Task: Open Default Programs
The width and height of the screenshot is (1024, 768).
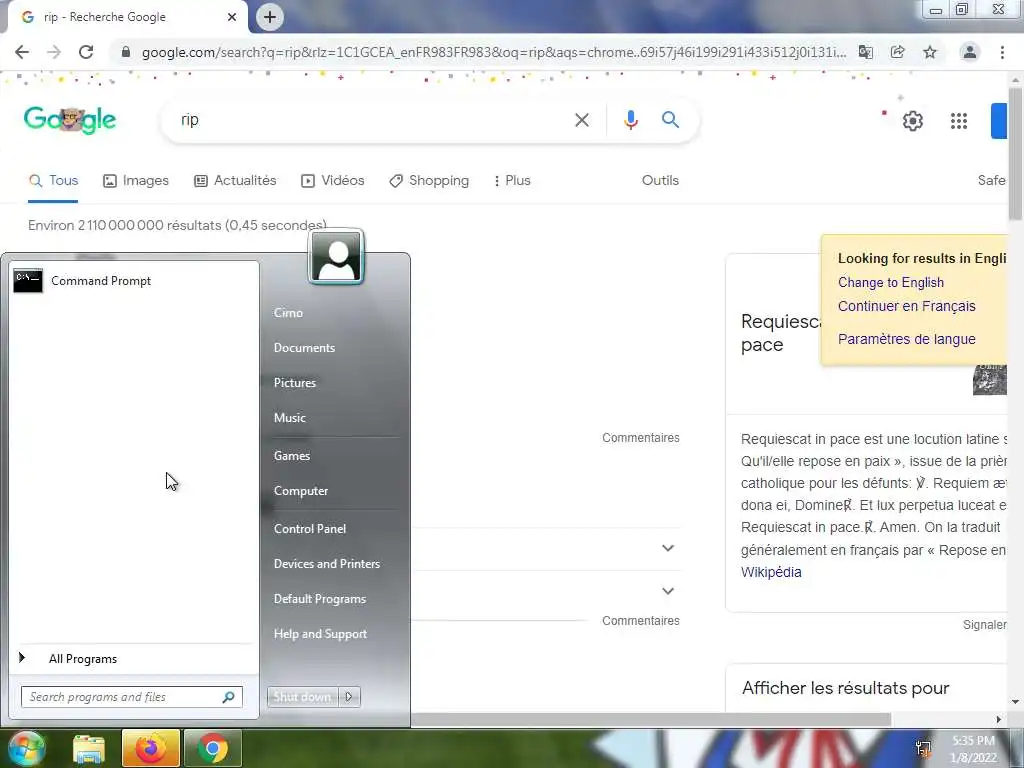Action: click(320, 600)
